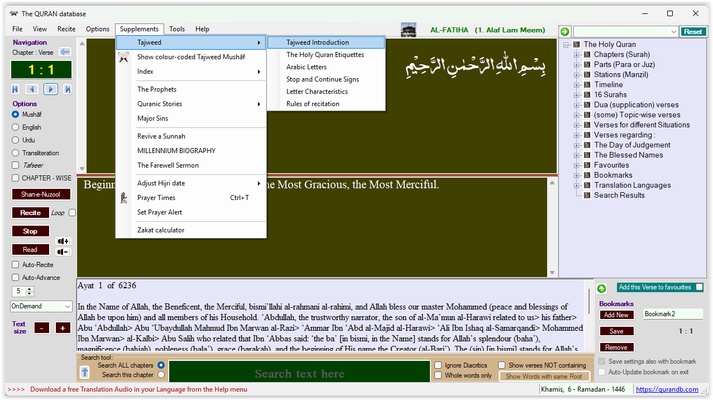
Task: Click the Favourites book icon
Action: [x=587, y=165]
